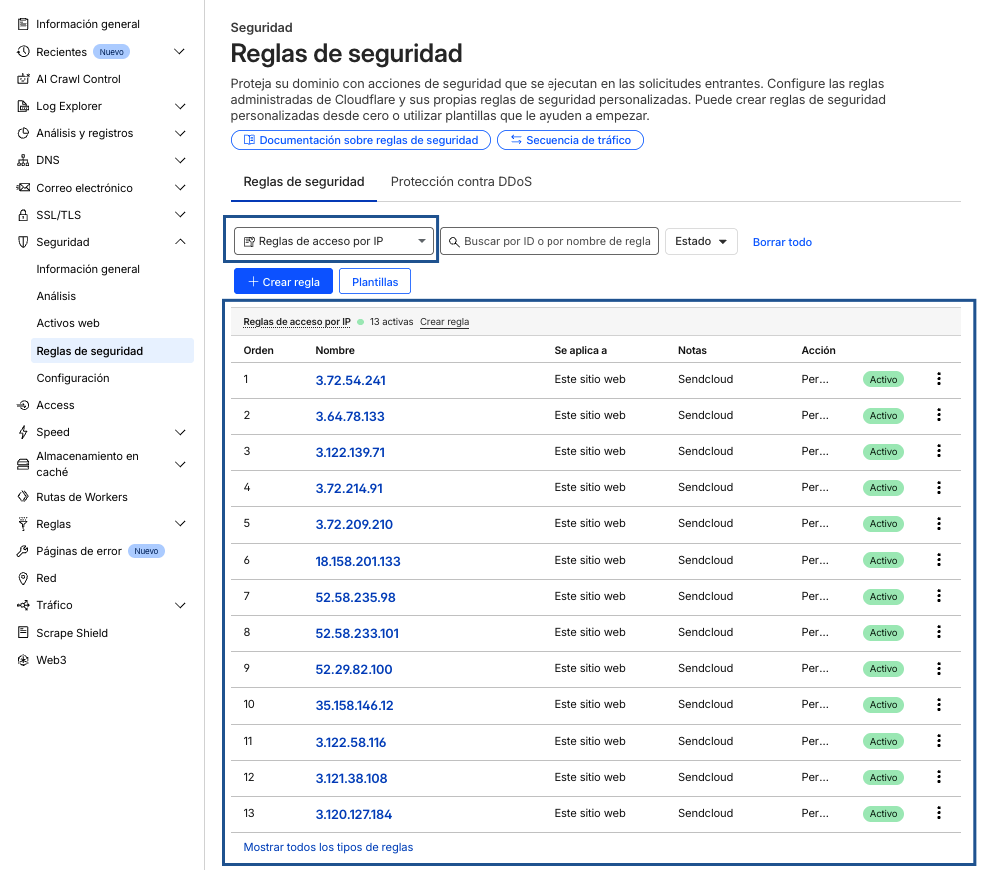
Task: Click the Scrape Shield icon
Action: [23, 633]
